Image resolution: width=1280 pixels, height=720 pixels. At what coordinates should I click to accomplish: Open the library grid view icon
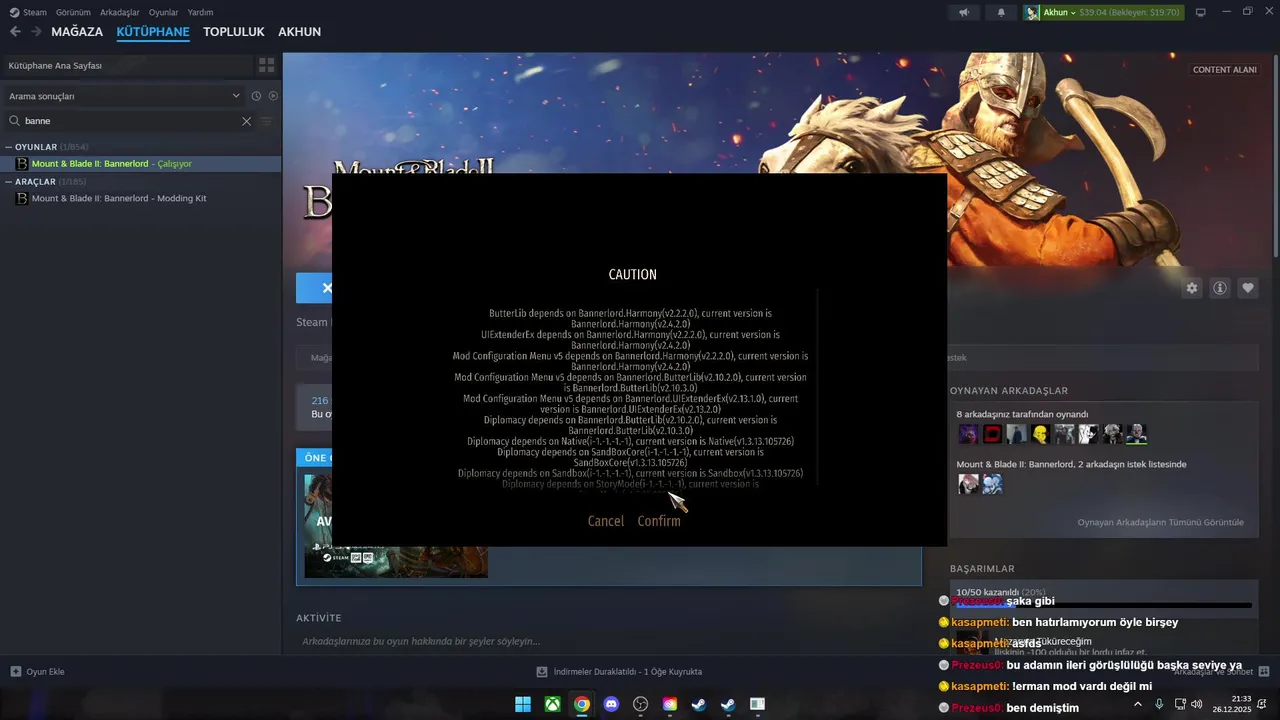tap(266, 65)
